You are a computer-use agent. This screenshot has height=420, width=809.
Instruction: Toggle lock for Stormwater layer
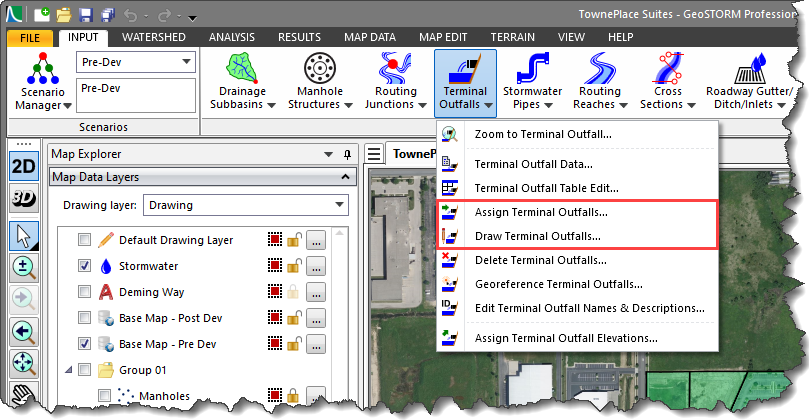pos(294,266)
